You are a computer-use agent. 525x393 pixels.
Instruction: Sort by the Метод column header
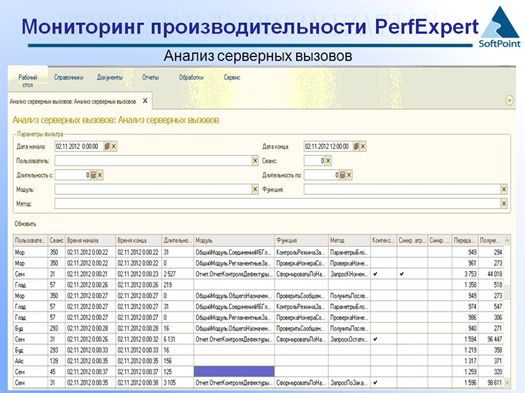[349, 240]
